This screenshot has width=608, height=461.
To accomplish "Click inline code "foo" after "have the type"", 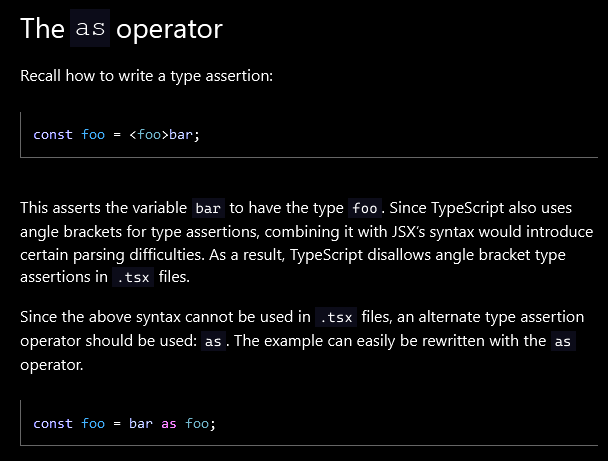I will point(364,209).
